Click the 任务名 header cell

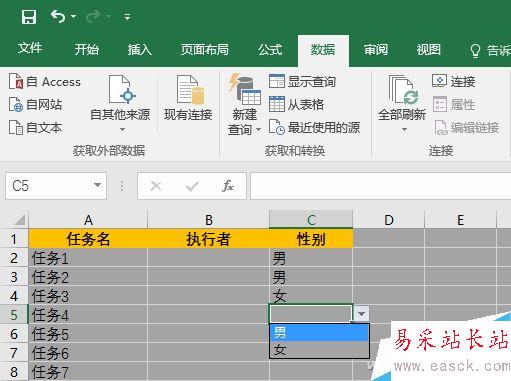click(x=88, y=239)
